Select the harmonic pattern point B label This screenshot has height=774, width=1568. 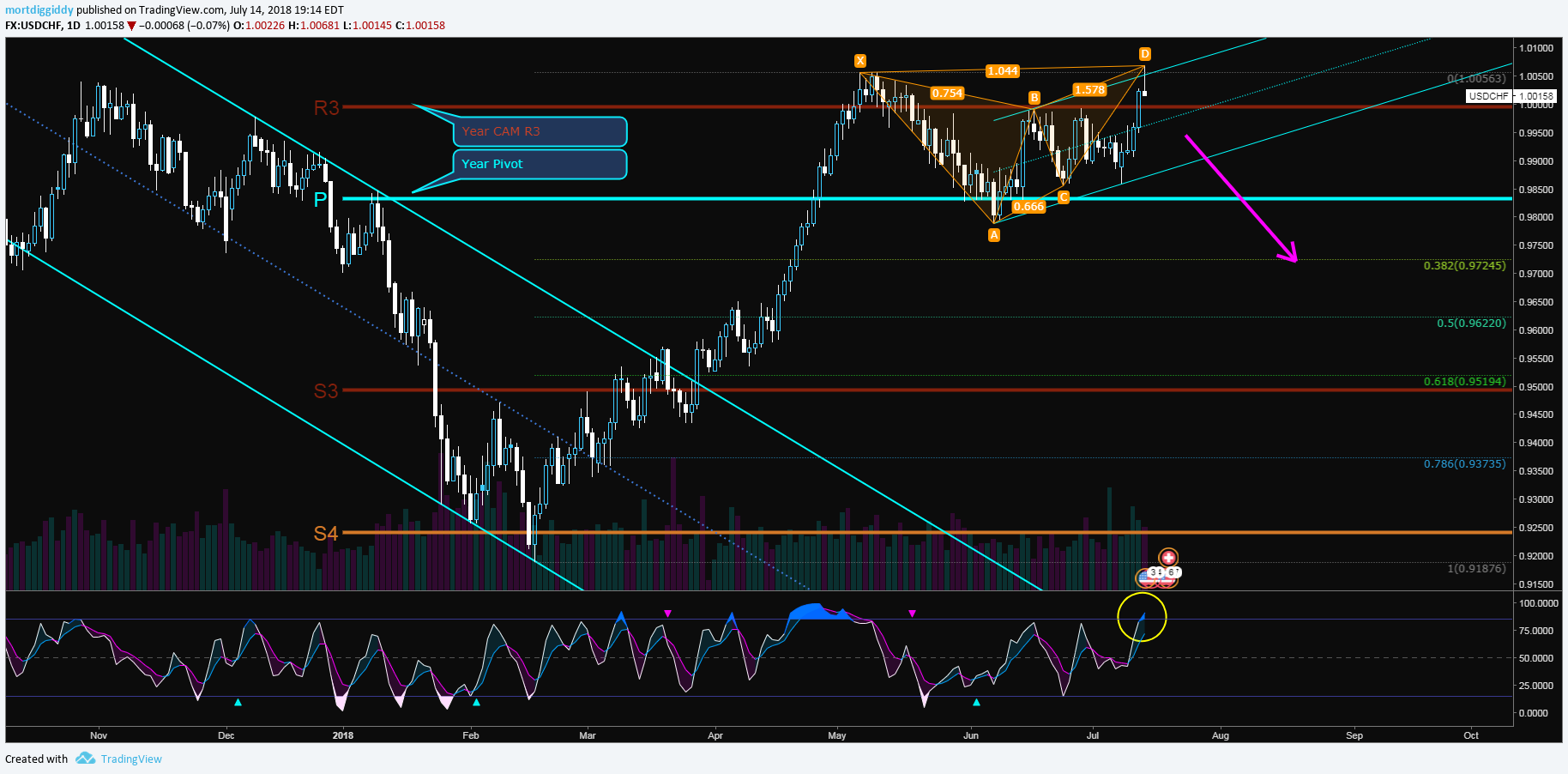tap(1034, 98)
